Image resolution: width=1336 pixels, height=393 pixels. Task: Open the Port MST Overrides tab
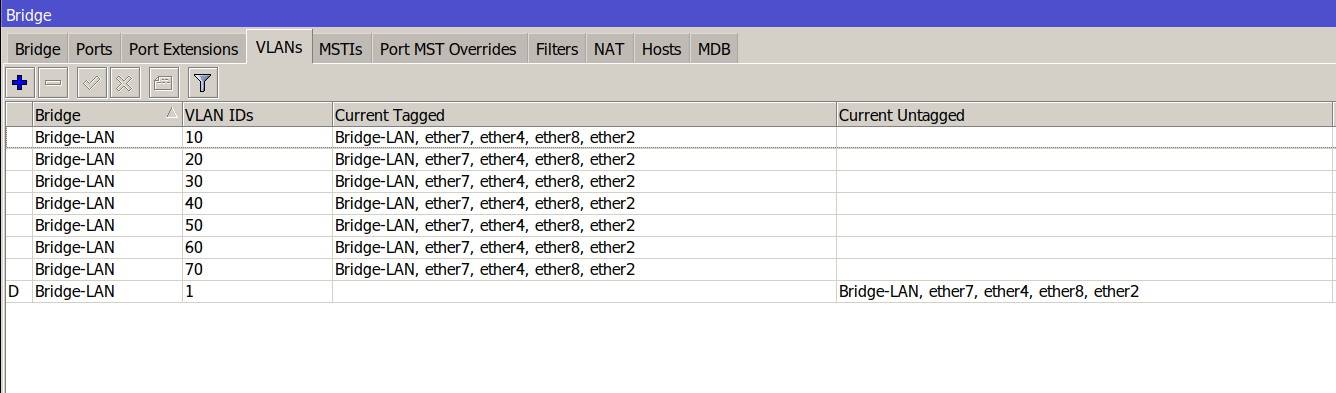point(448,49)
